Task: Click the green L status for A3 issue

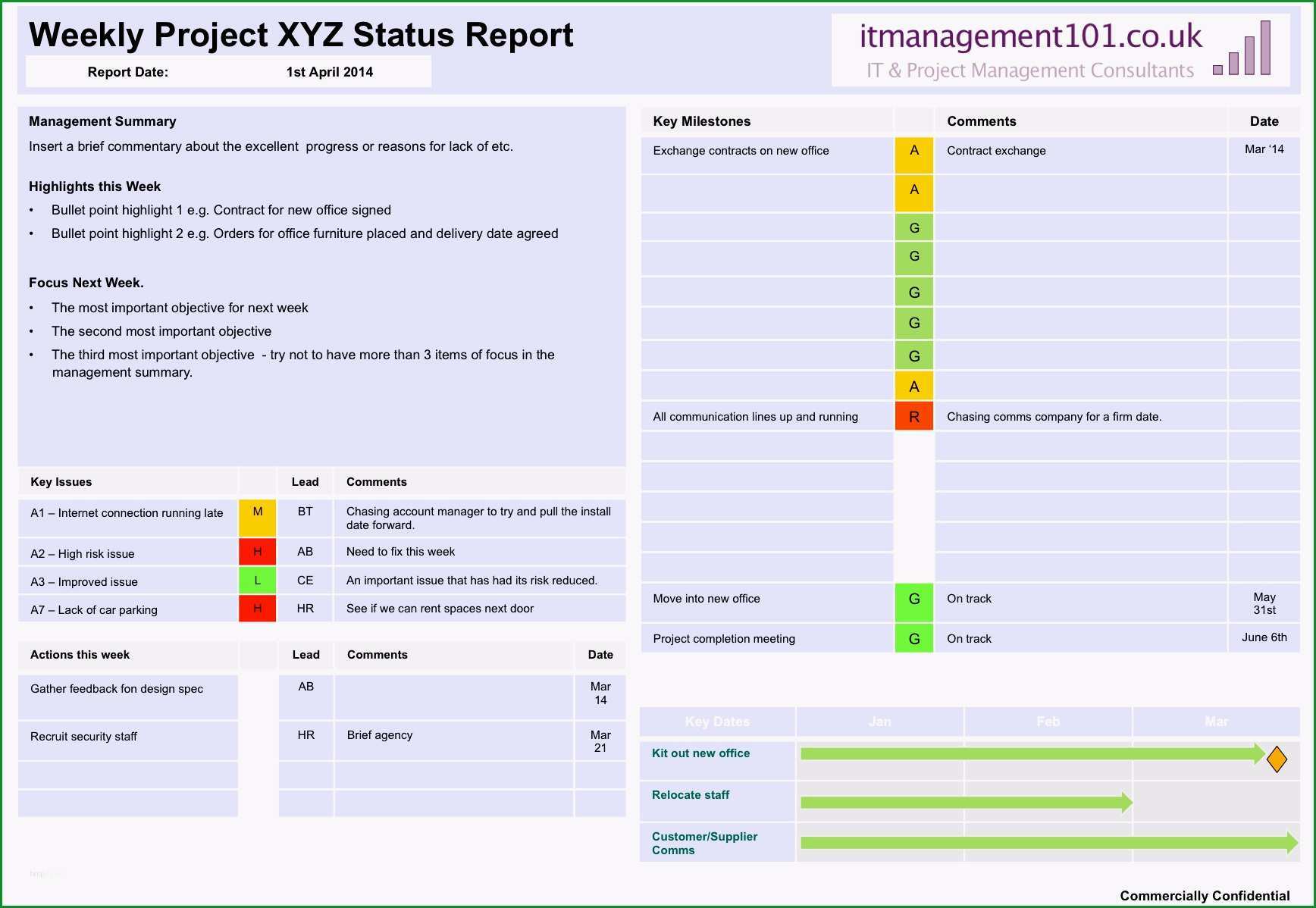Action: coord(258,581)
